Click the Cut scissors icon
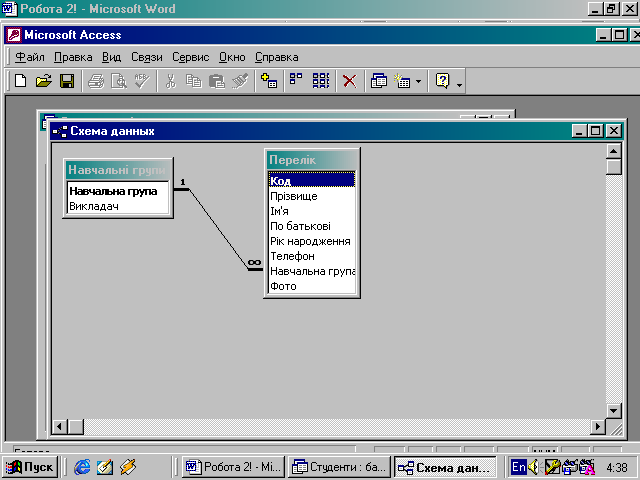The image size is (640, 480). 171,81
